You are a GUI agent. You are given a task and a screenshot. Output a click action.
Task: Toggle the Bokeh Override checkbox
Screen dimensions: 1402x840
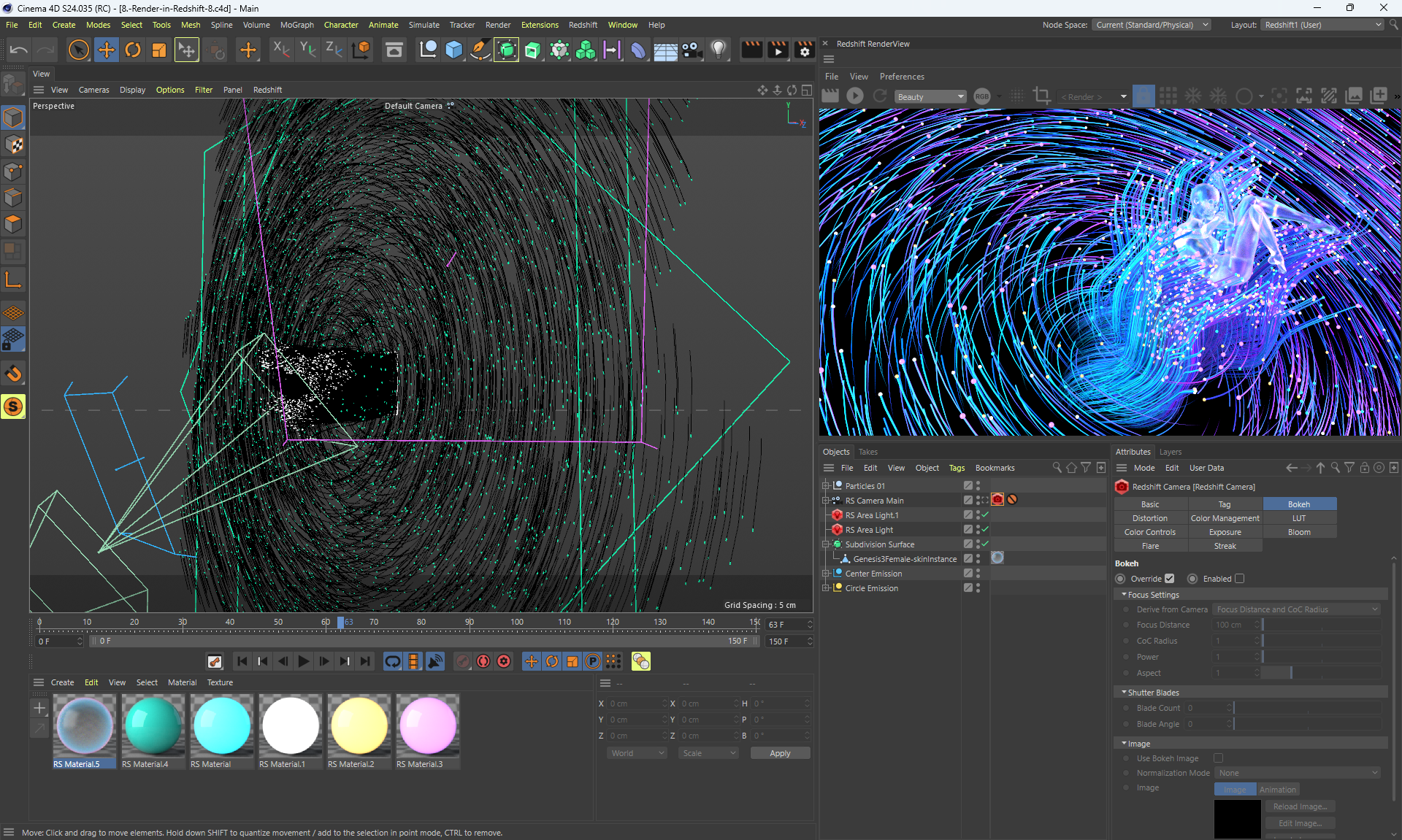tap(1169, 579)
